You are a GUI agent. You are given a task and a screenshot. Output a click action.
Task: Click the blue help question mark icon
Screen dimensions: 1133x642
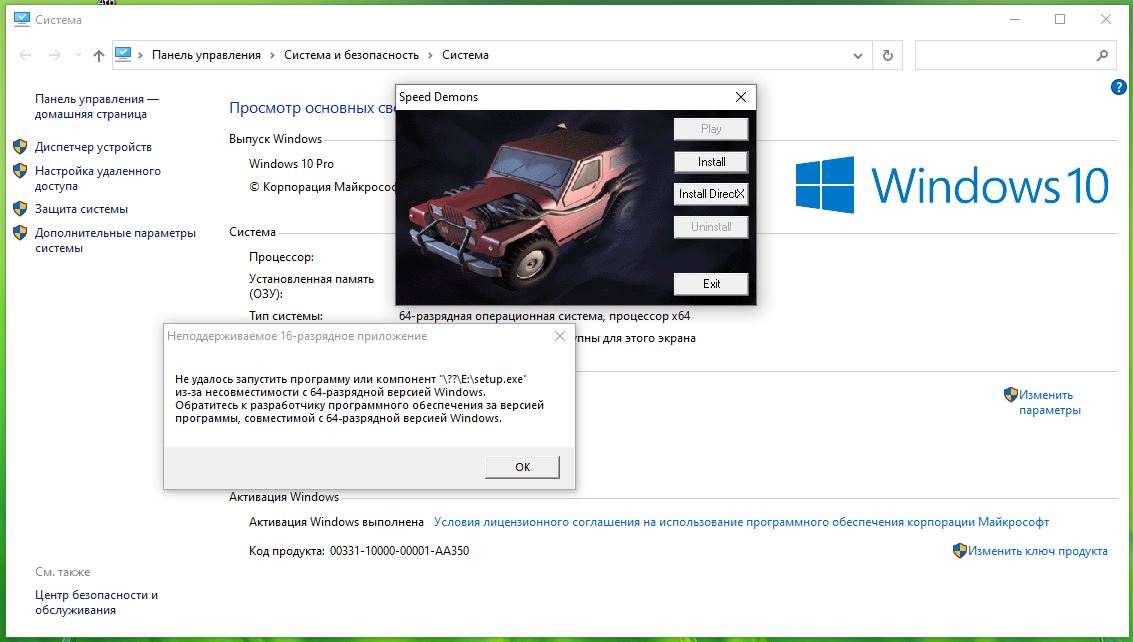click(x=1119, y=88)
